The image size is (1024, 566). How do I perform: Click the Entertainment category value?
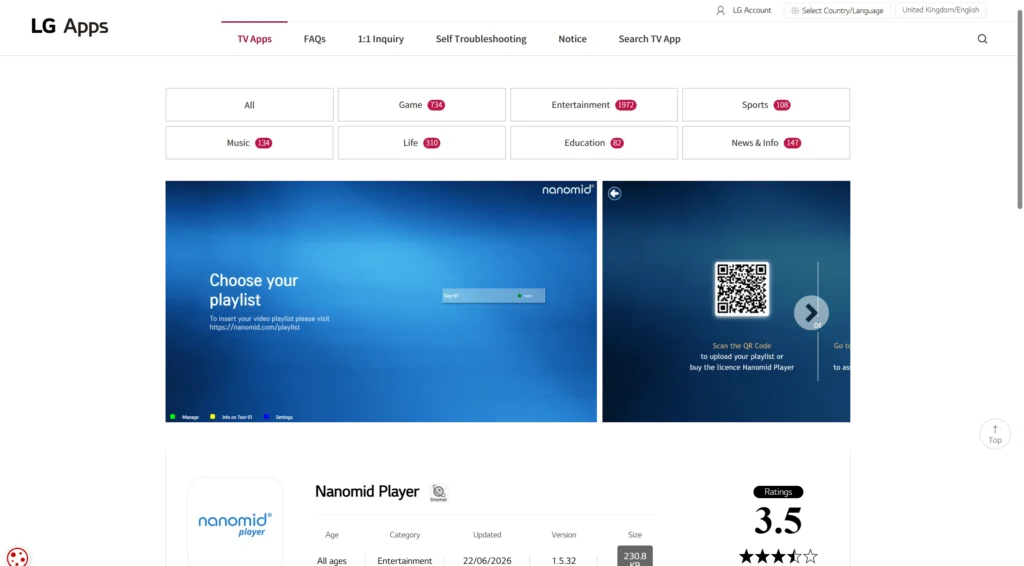tap(404, 561)
